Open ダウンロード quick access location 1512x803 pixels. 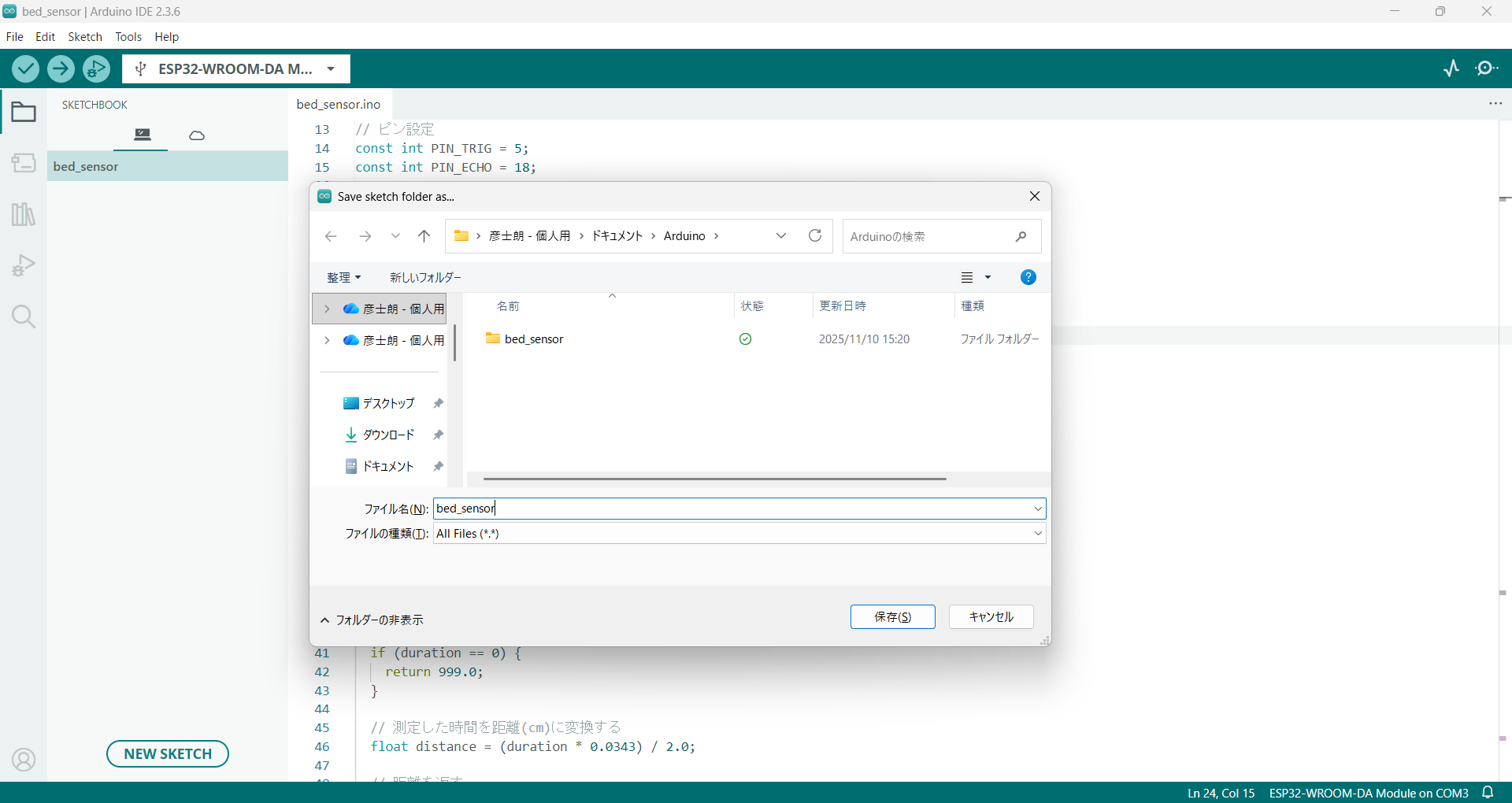(388, 435)
